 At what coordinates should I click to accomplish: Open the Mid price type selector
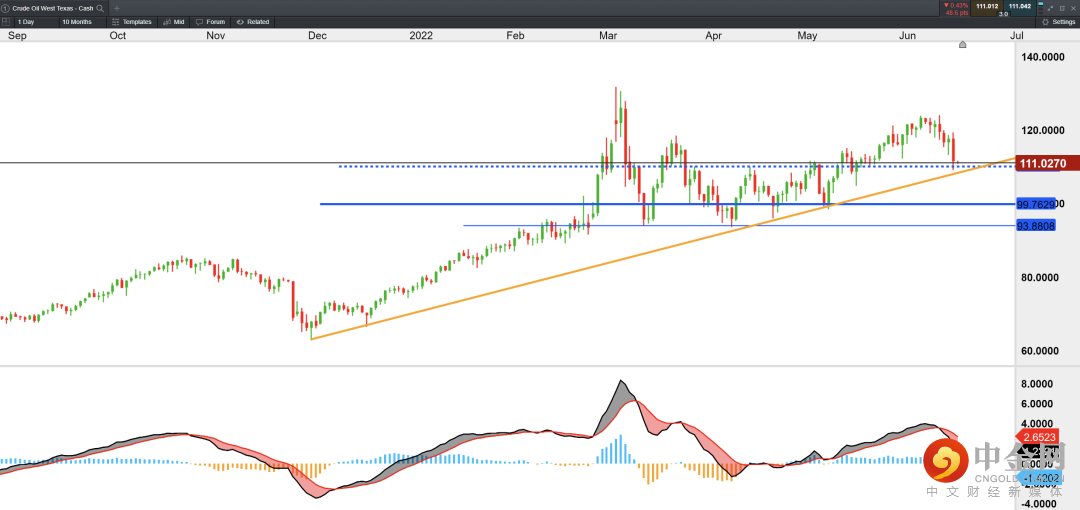coord(174,21)
